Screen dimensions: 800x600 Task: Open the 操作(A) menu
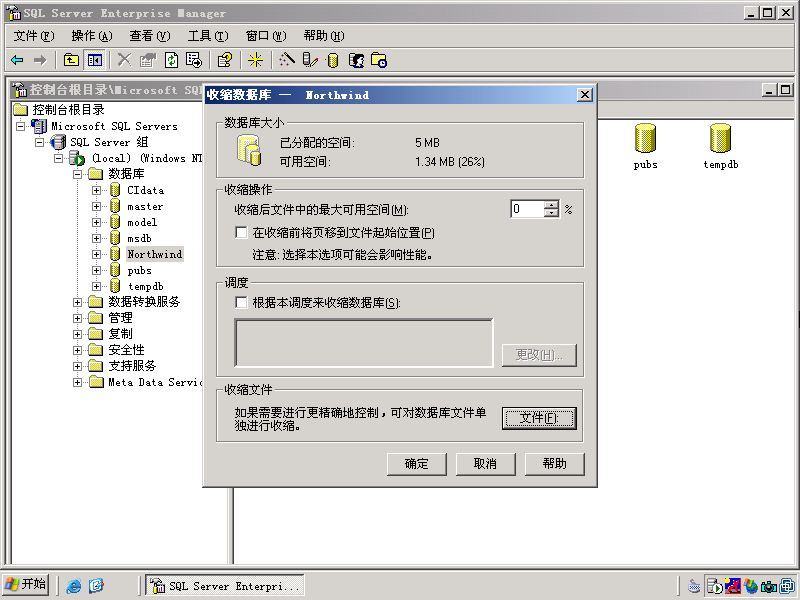(92, 36)
